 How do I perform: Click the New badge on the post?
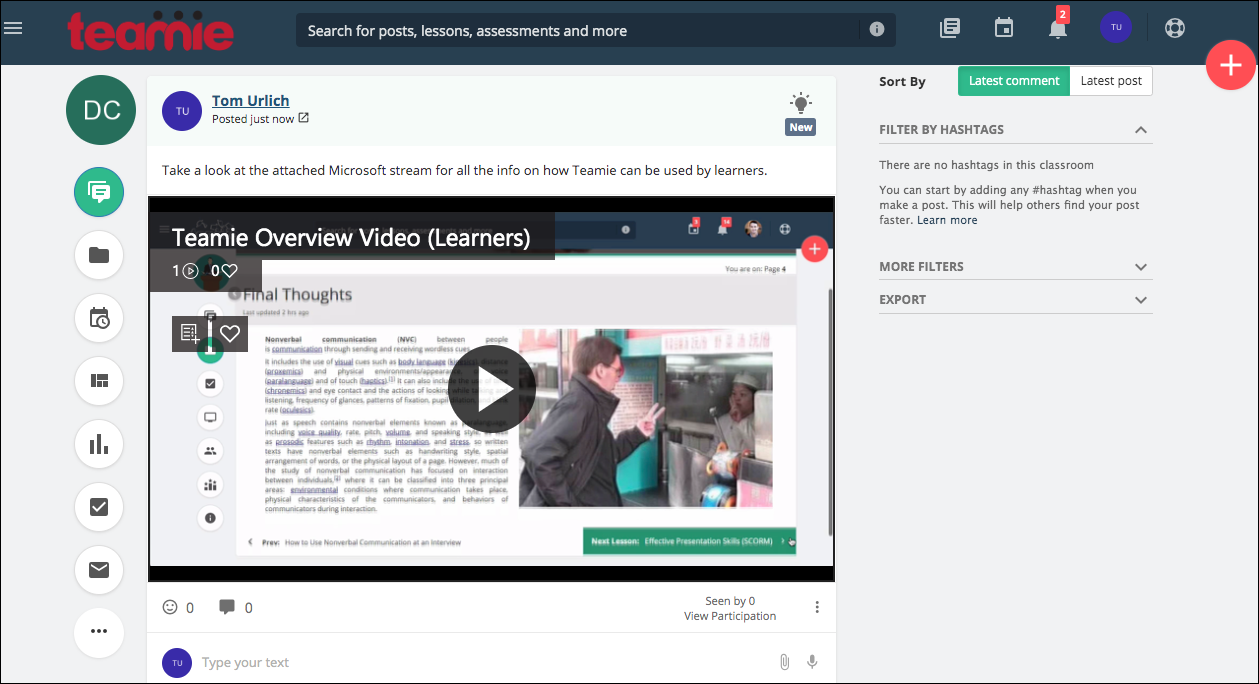click(801, 127)
